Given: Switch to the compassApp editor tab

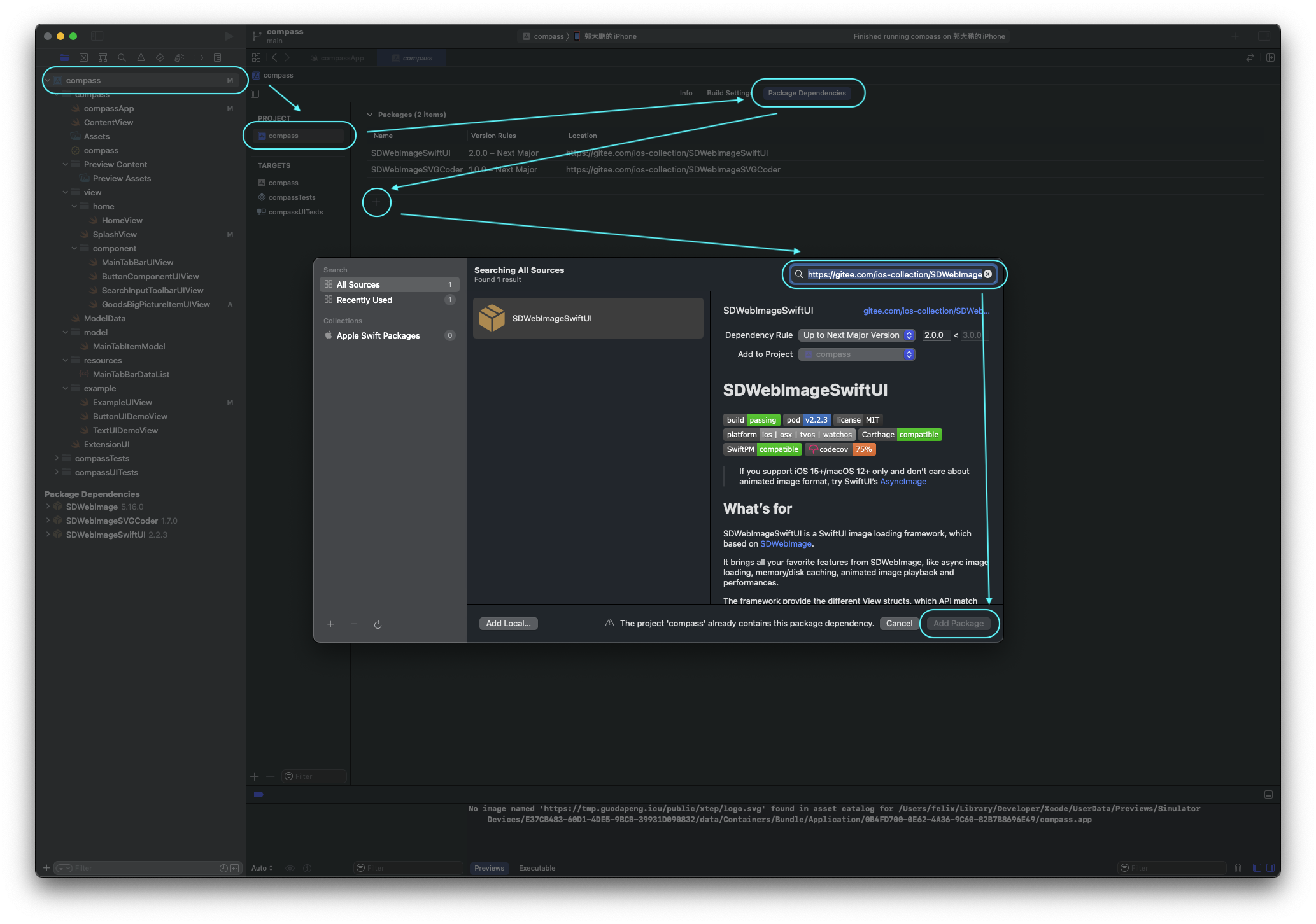Looking at the screenshot, I should click(337, 58).
